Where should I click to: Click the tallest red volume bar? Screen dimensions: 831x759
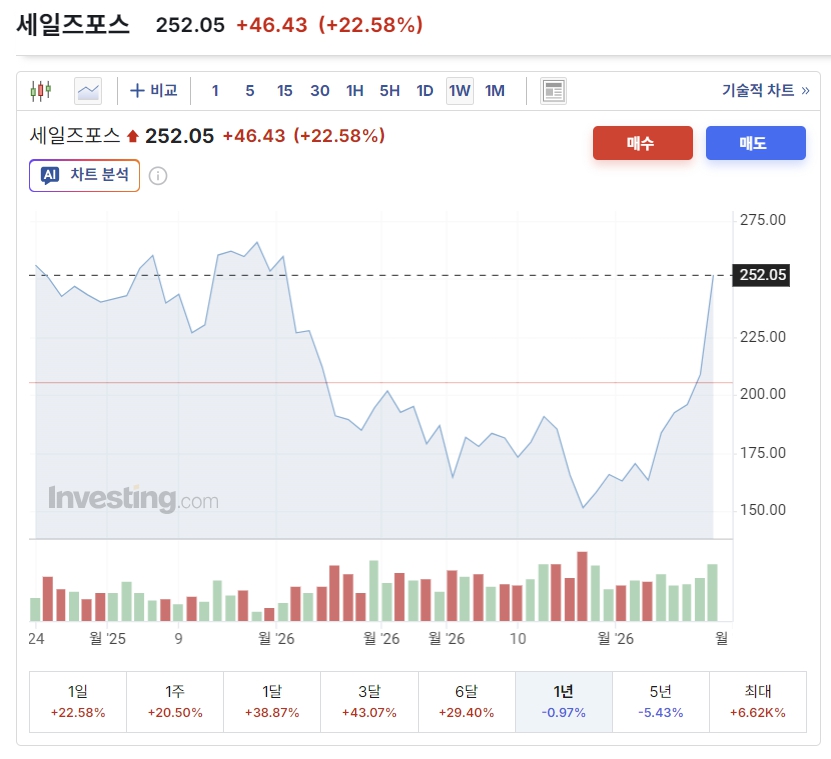[582, 586]
